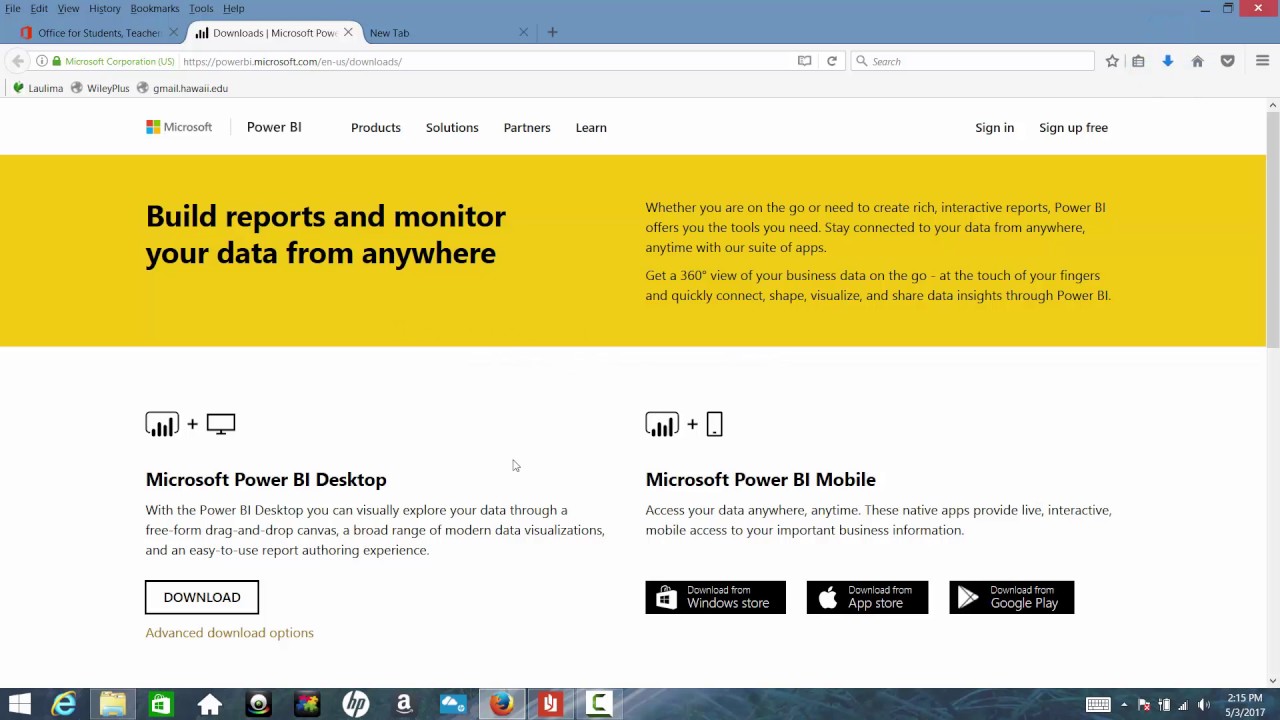The height and width of the screenshot is (720, 1280).
Task: Download from Google Play button
Action: tap(1011, 597)
